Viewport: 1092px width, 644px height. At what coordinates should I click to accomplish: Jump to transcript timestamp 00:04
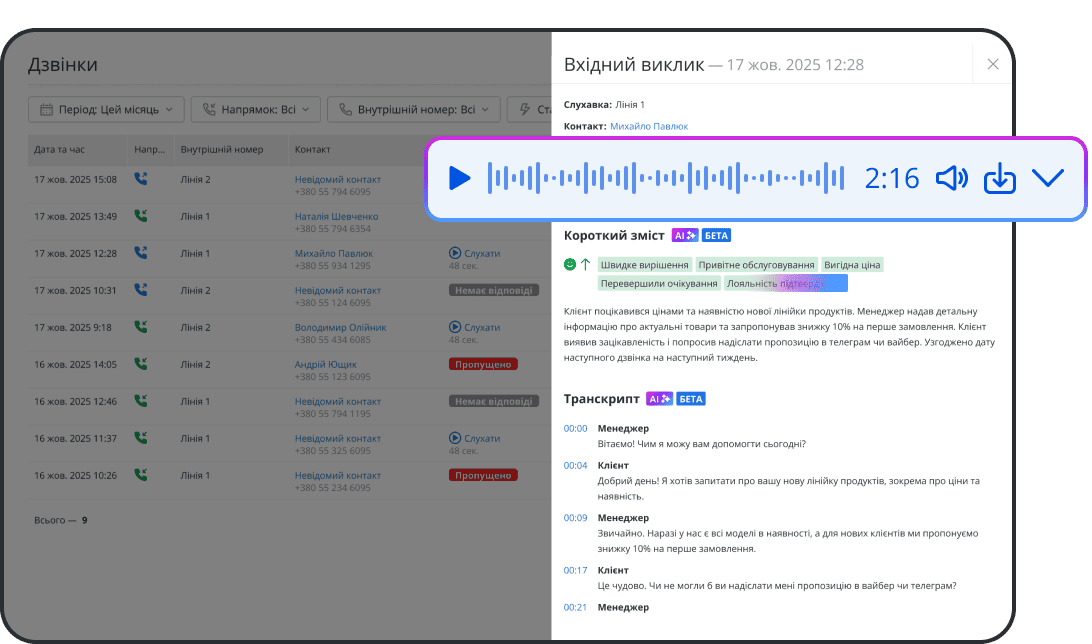[x=575, y=465]
